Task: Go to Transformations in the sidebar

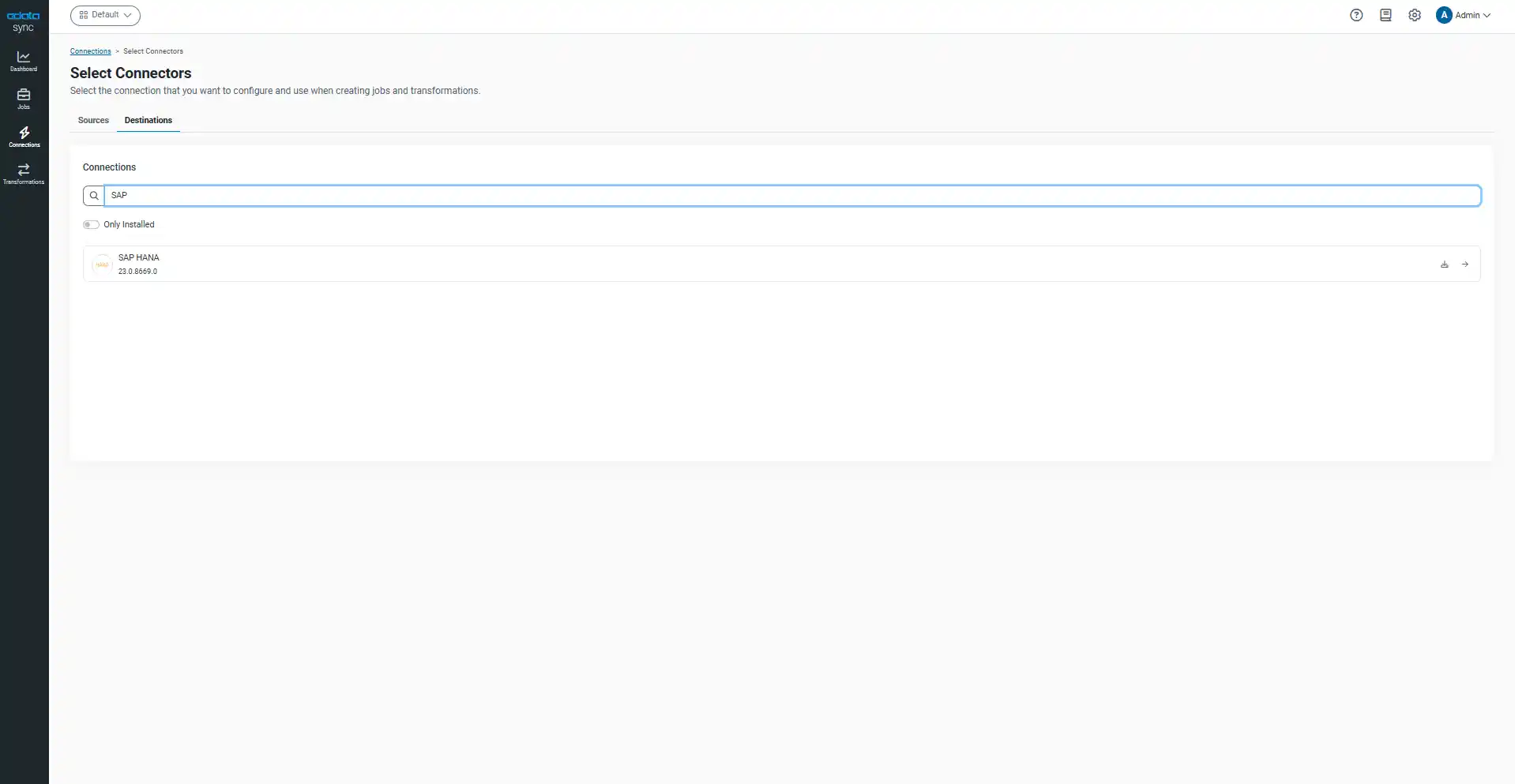Action: tap(24, 174)
